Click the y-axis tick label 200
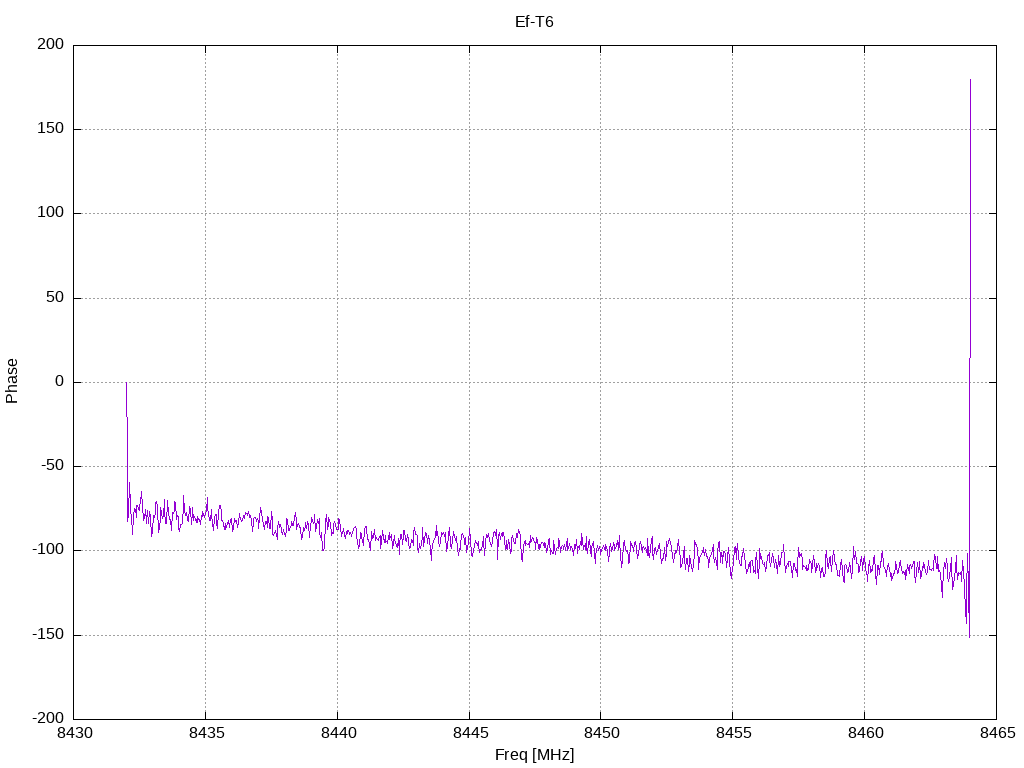 coord(51,44)
